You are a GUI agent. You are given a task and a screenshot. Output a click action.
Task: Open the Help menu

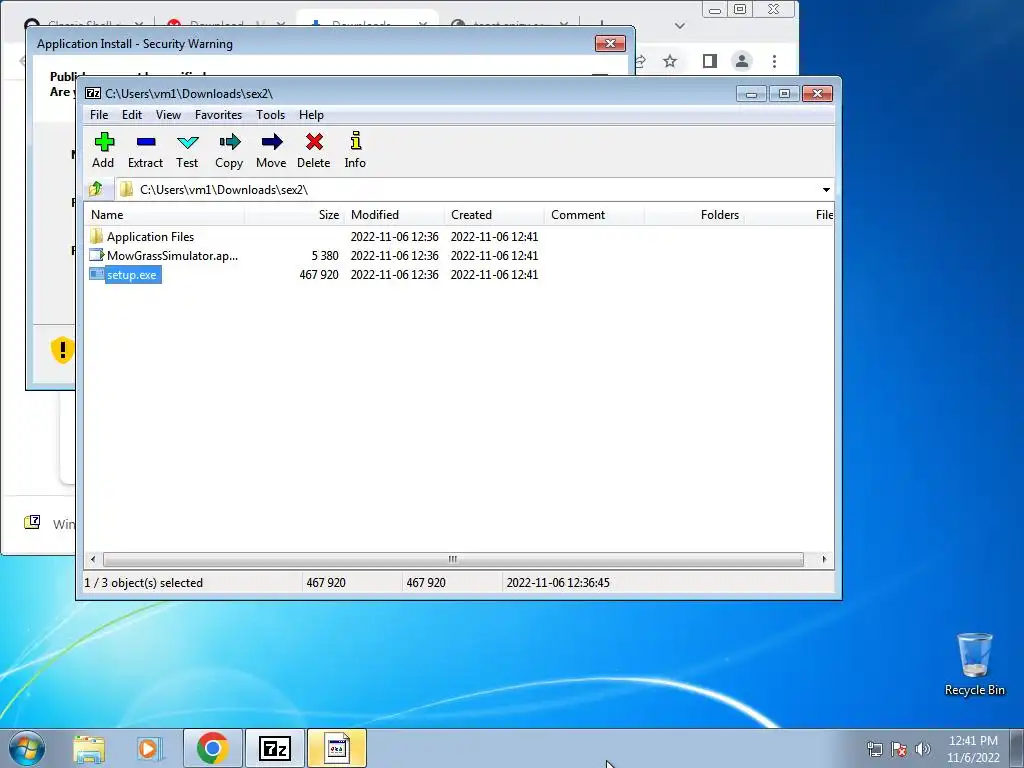(x=312, y=115)
